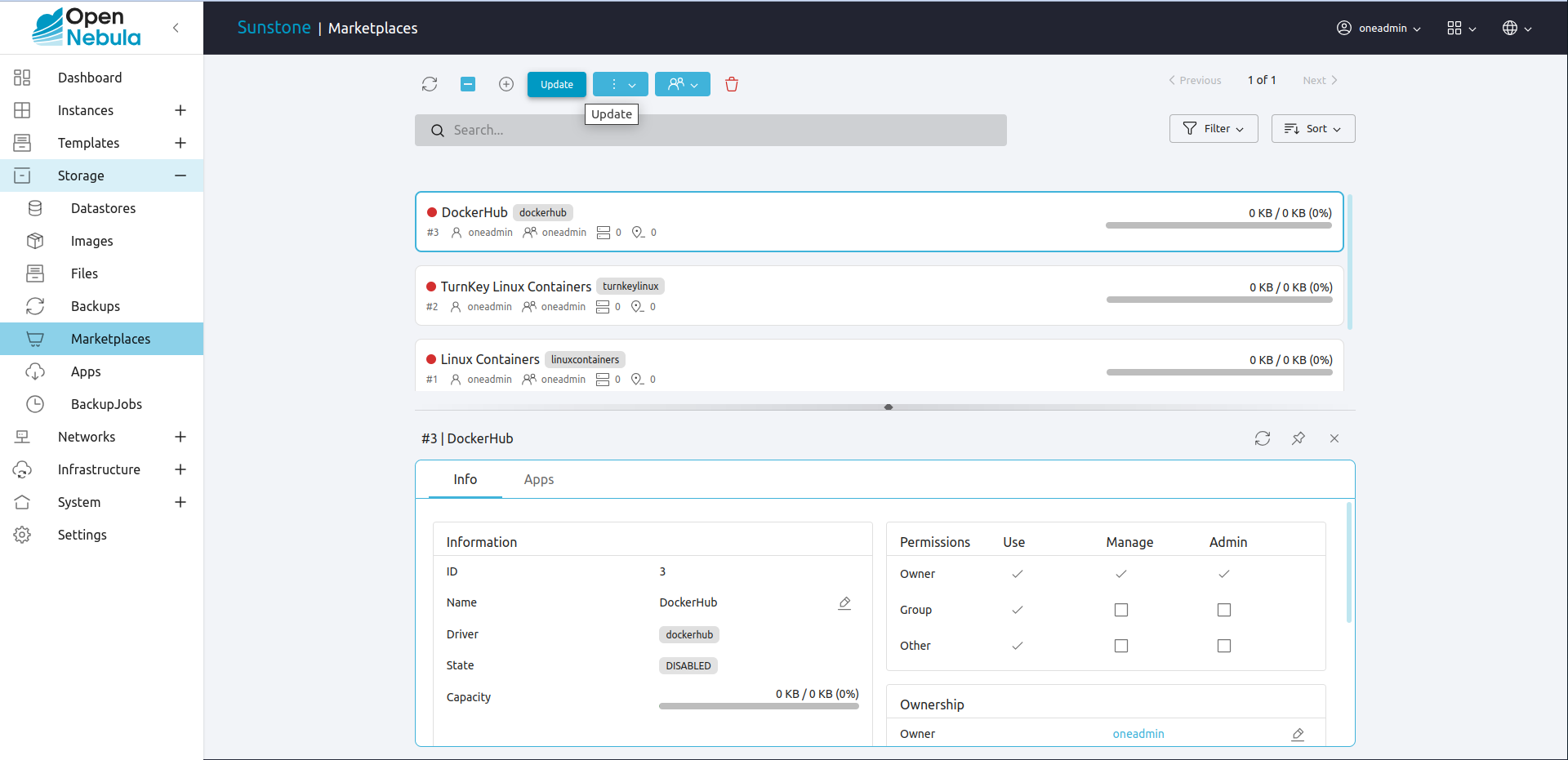Screen dimensions: 1568x760
Task: Deselect all selected marketplaces
Action: click(468, 84)
